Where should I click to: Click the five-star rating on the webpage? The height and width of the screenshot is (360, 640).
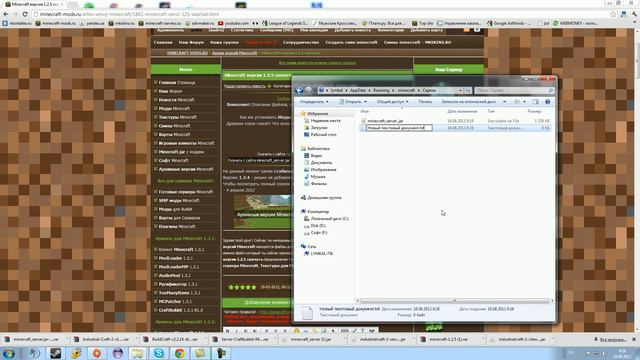[242, 287]
